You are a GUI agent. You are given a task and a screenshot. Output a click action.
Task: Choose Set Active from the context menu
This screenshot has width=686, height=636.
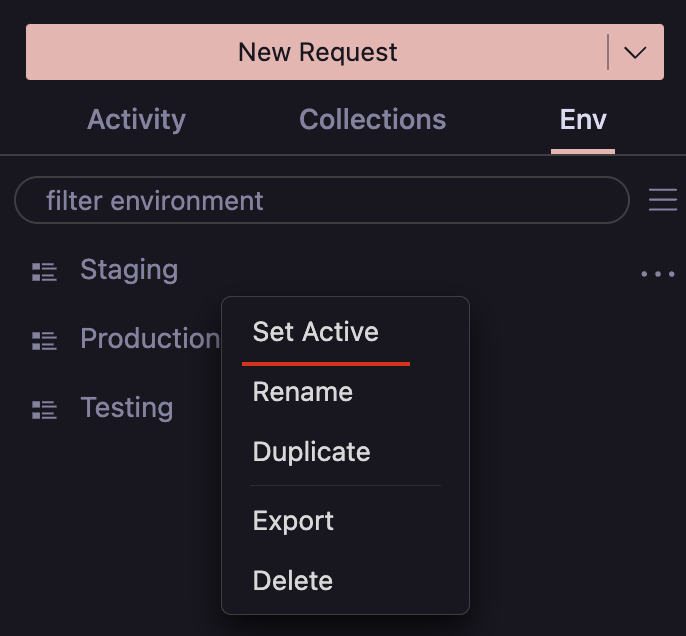click(x=316, y=332)
